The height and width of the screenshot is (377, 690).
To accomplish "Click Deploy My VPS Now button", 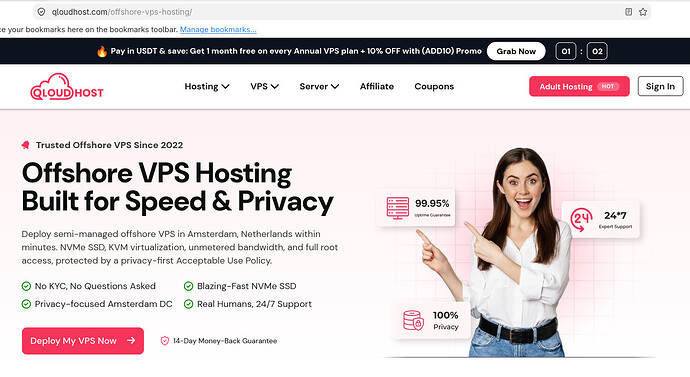I will click(x=83, y=340).
